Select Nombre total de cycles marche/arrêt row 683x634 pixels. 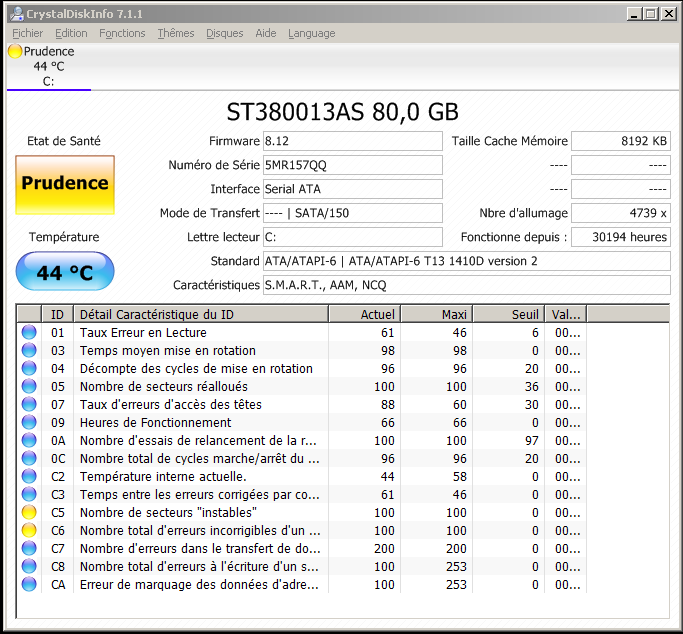point(301,458)
